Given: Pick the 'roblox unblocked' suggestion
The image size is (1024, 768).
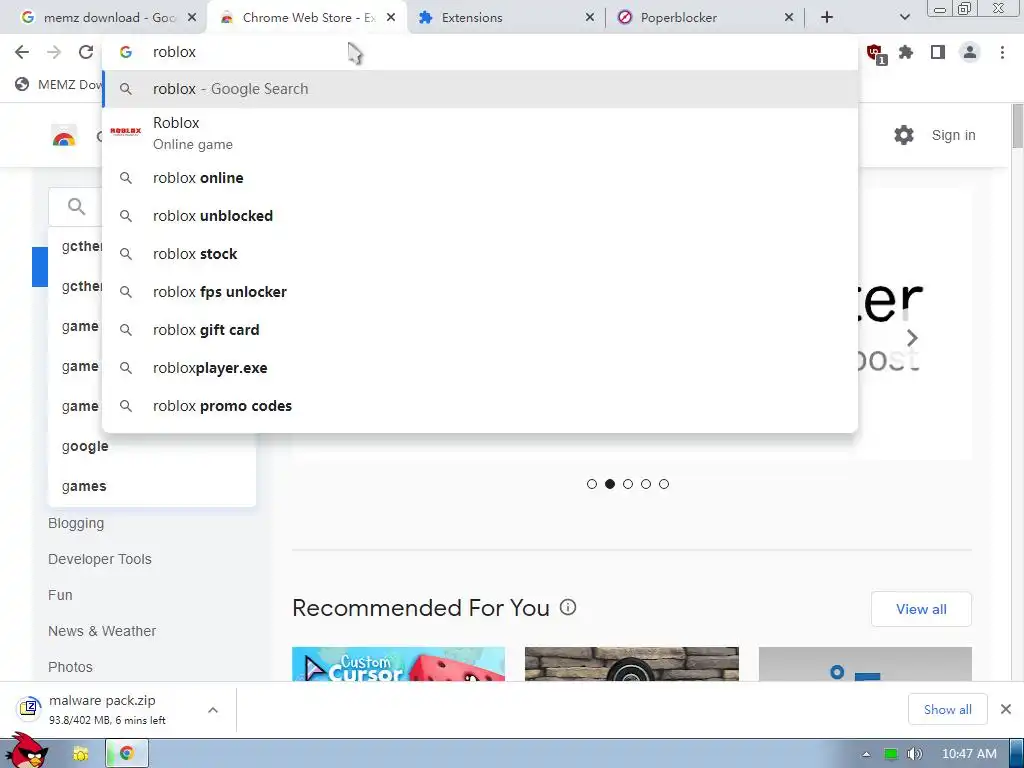Looking at the screenshot, I should click(x=480, y=216).
